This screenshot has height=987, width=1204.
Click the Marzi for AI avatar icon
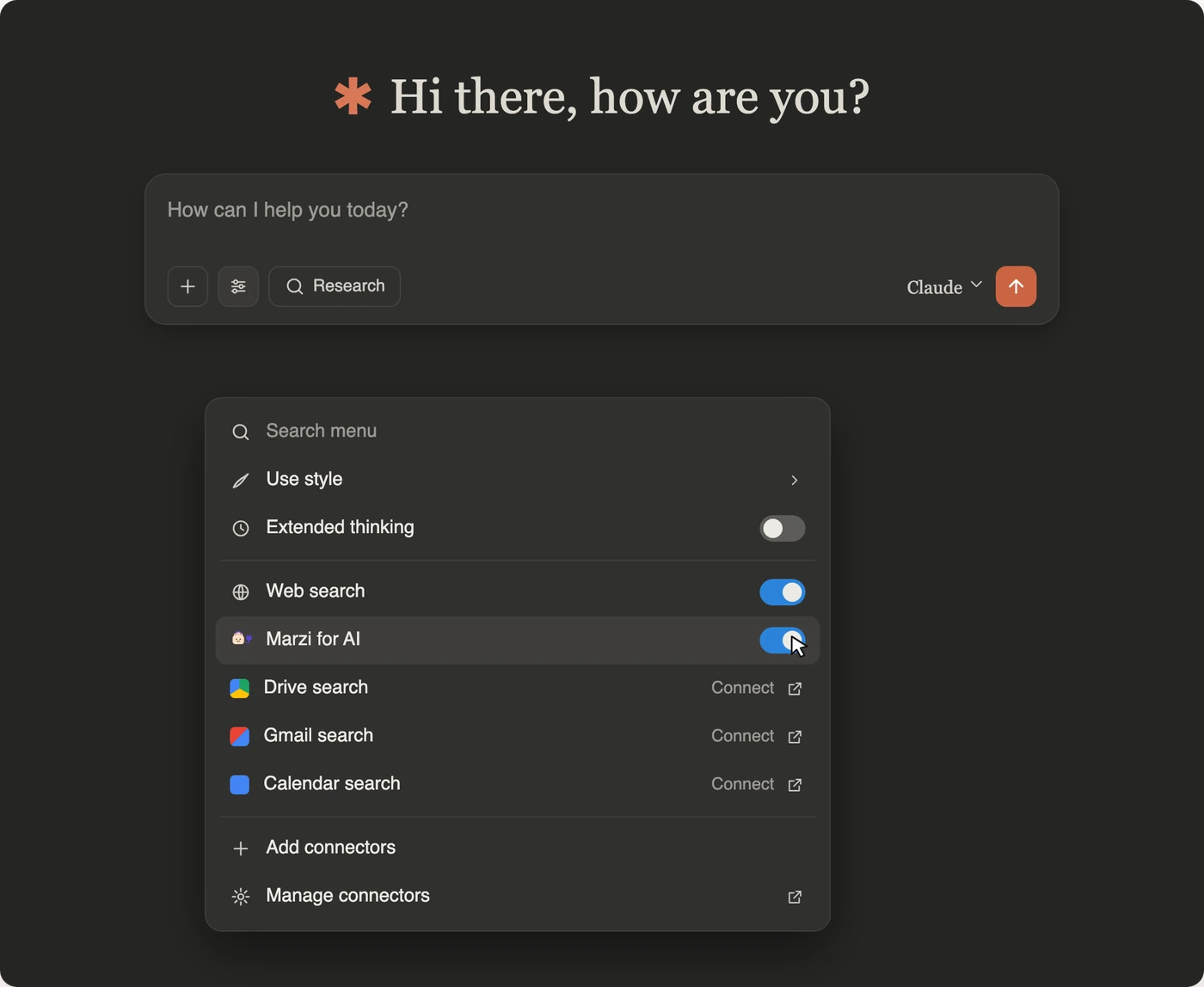241,639
